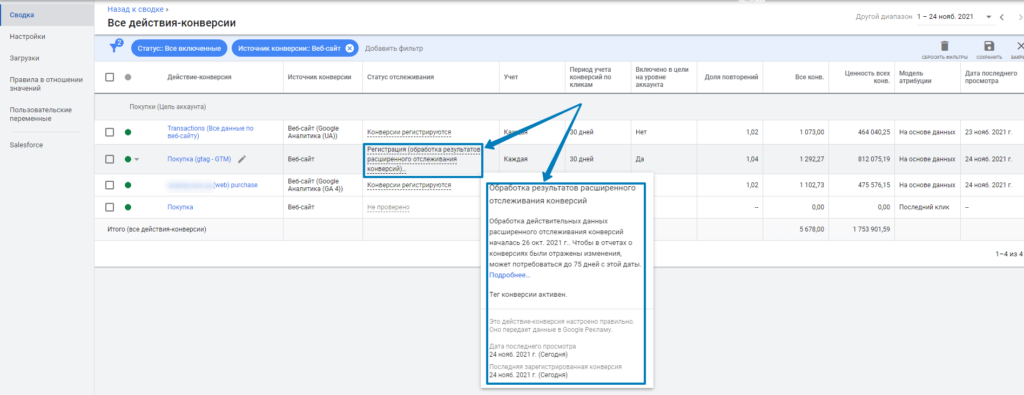Click Конверсии регистрируются status in Transactions row
Screen dimensions: 1024x395
(x=409, y=133)
